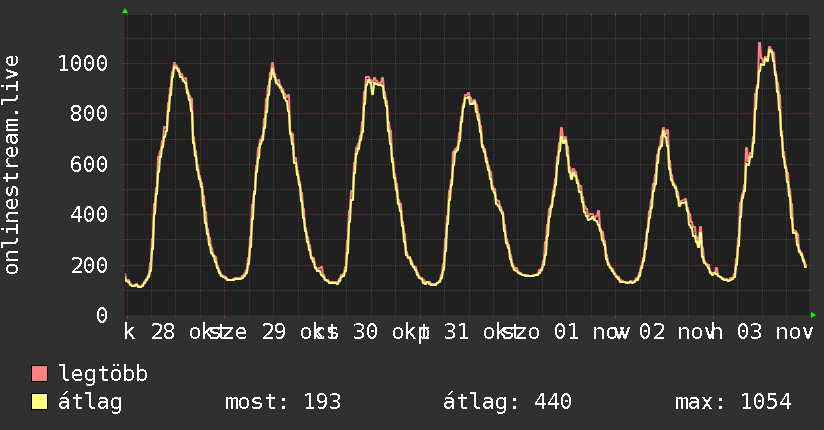Click the '02 nov' date label
This screenshot has width=824, height=430.
[x=675, y=332]
